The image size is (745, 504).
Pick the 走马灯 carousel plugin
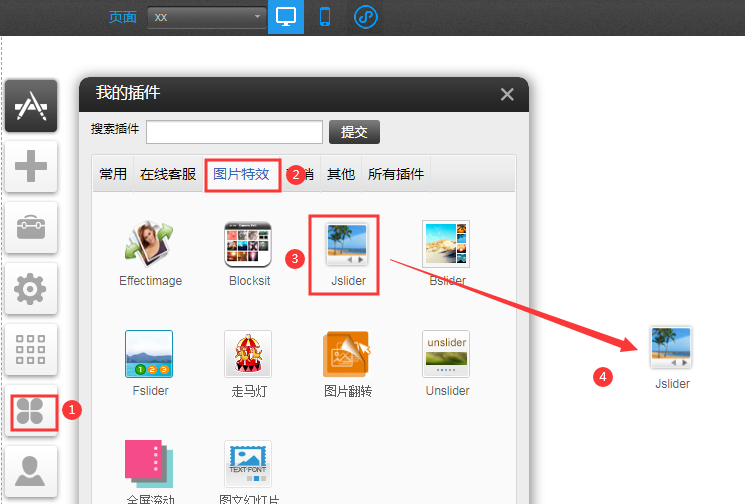point(248,365)
